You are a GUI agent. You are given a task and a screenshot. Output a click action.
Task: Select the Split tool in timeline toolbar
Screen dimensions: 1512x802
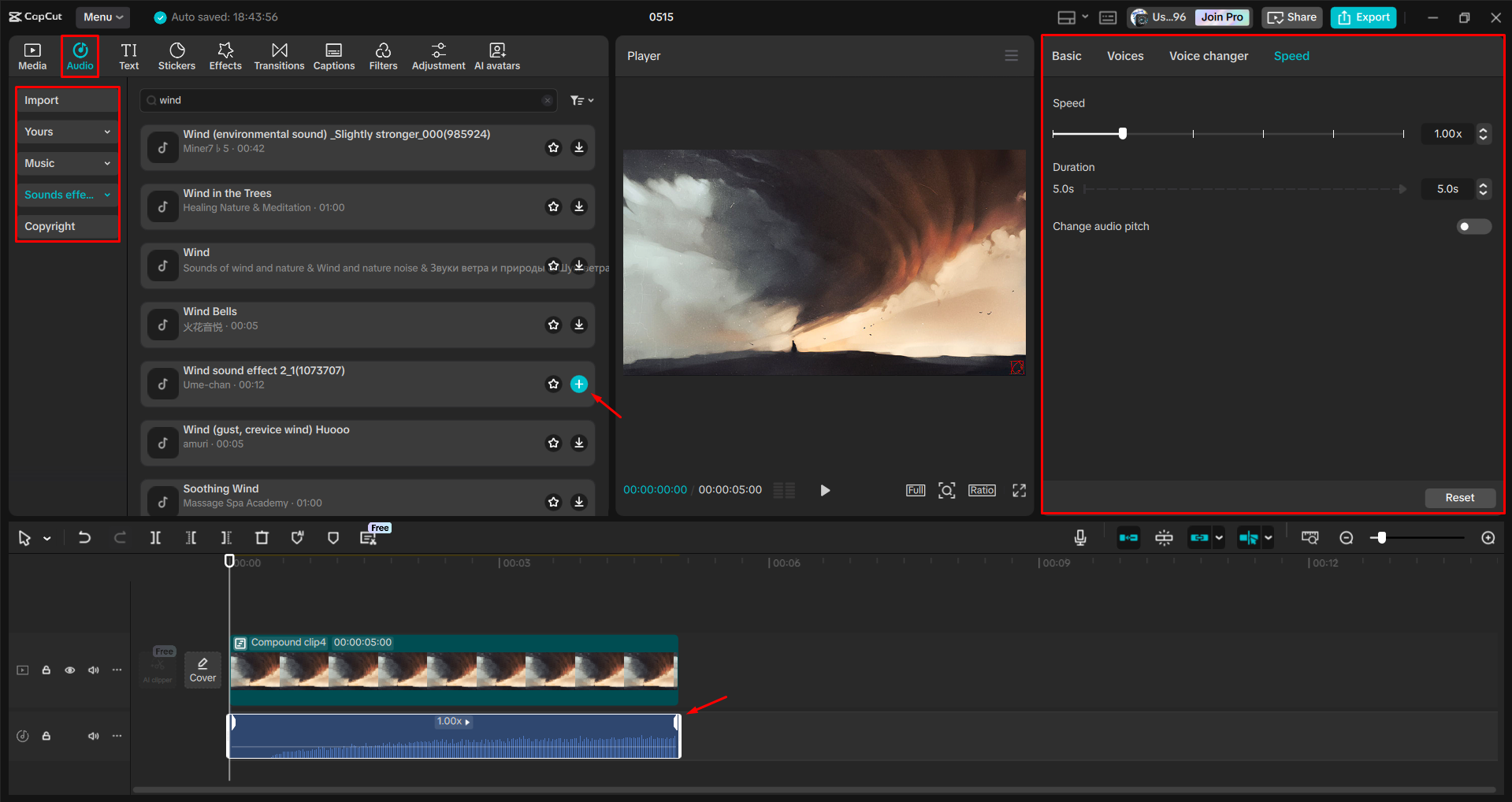(155, 537)
